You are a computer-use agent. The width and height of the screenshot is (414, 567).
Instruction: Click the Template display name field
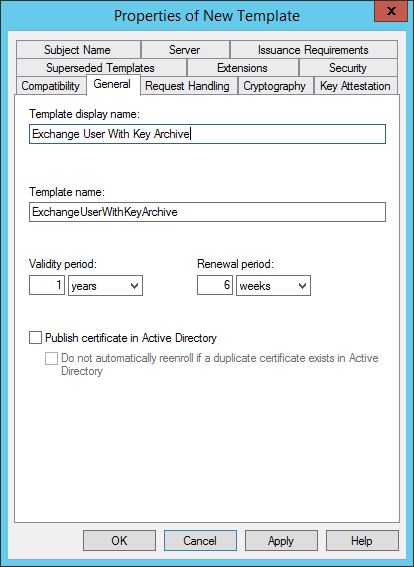pyautogui.click(x=207, y=134)
